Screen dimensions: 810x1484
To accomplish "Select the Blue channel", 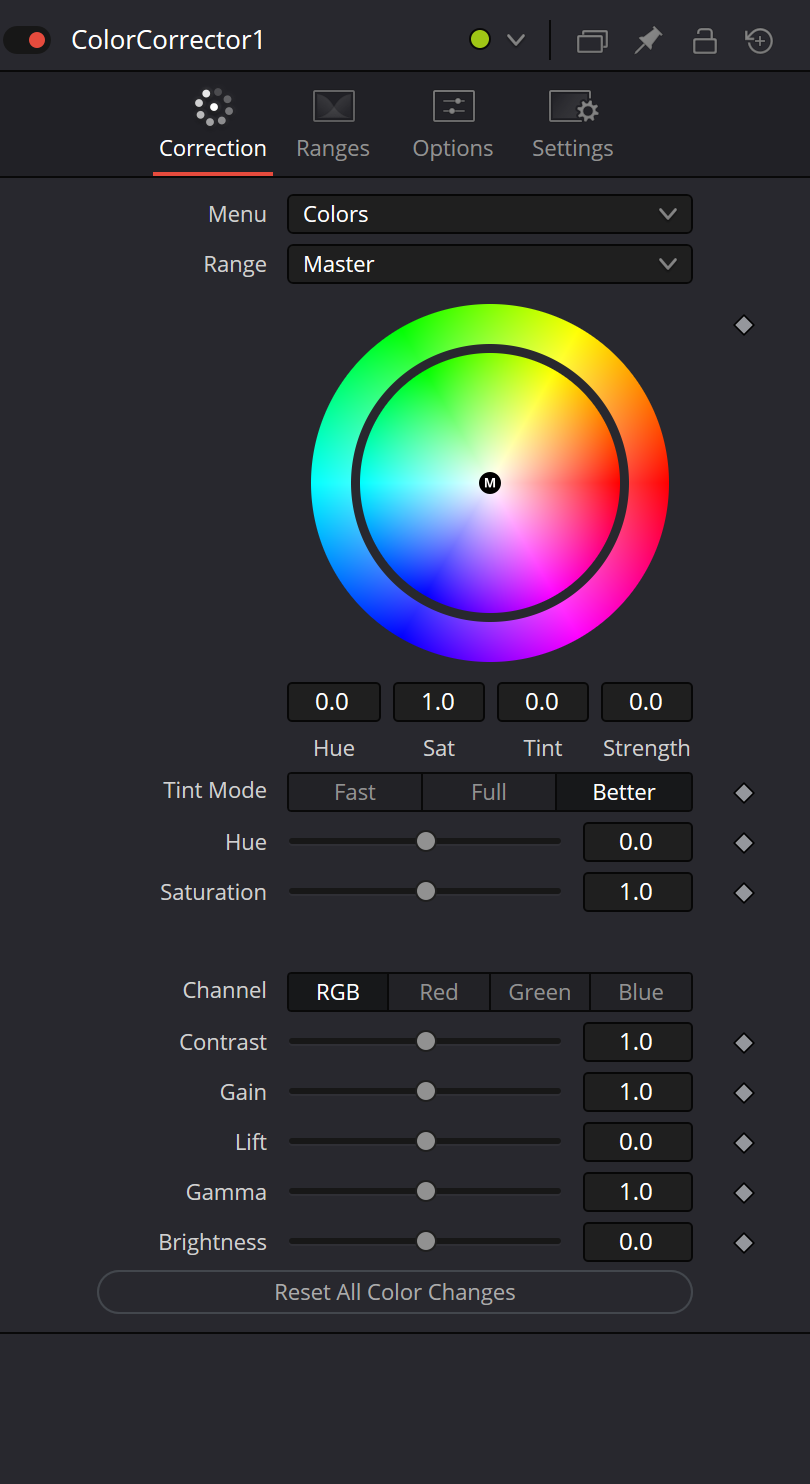I will [641, 992].
